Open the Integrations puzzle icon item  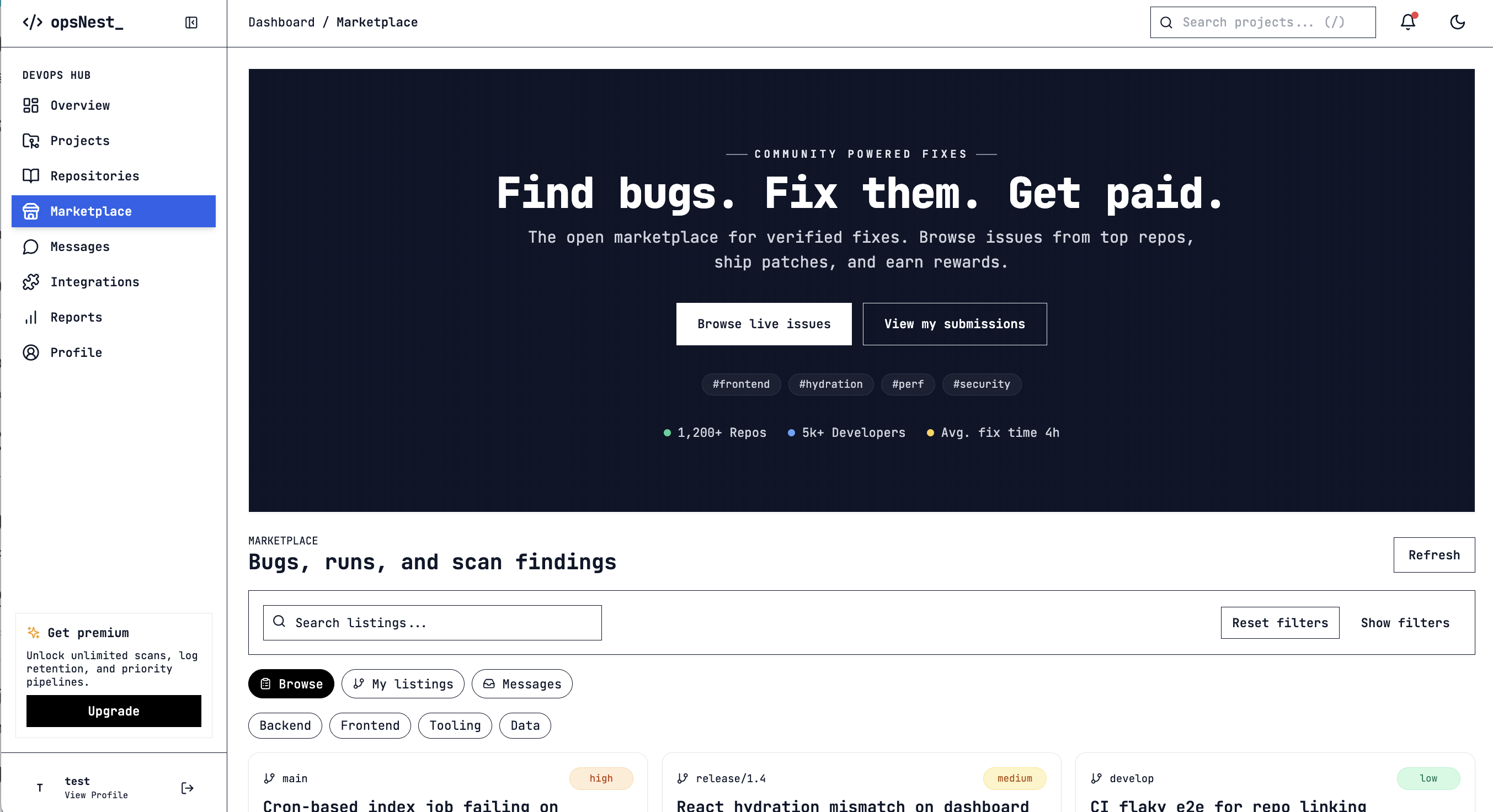click(94, 282)
